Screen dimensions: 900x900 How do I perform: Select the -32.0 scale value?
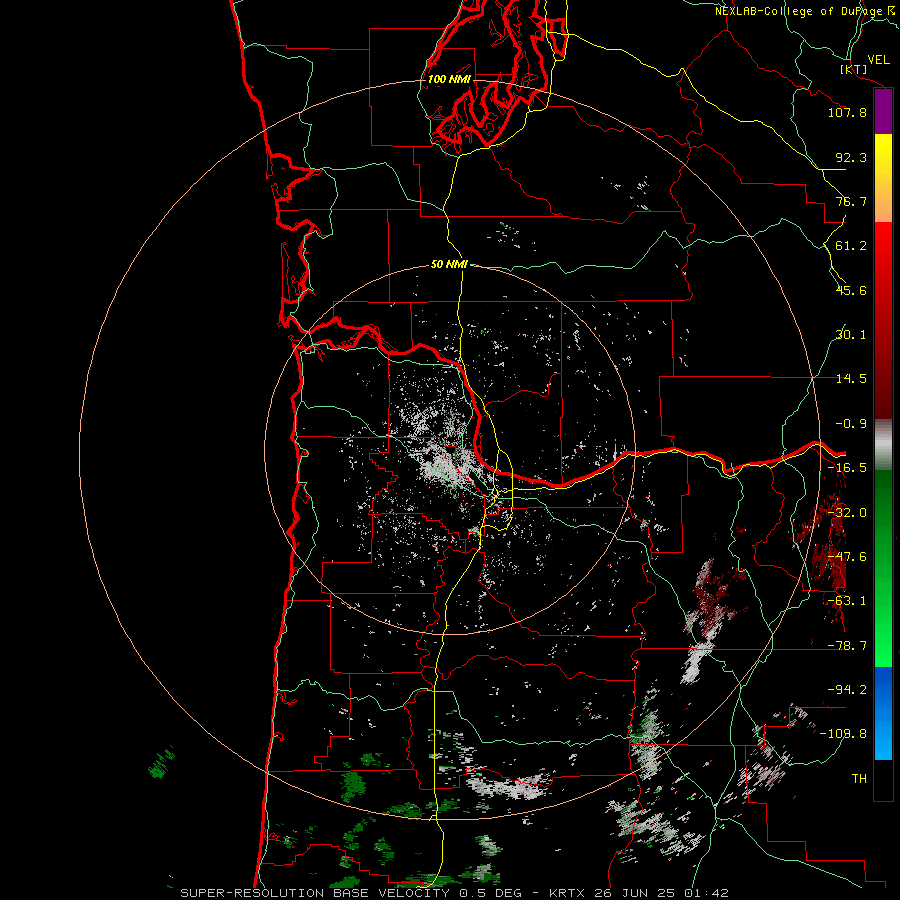pos(847,513)
